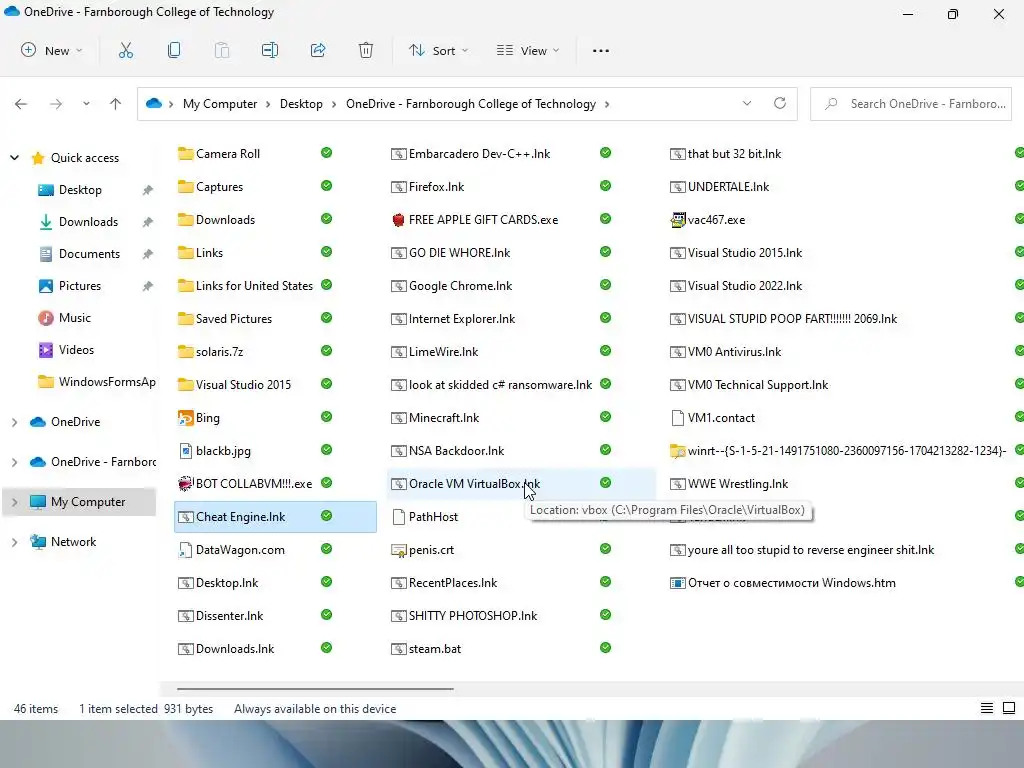
Task: Select the PathHost file
Action: coord(424,517)
